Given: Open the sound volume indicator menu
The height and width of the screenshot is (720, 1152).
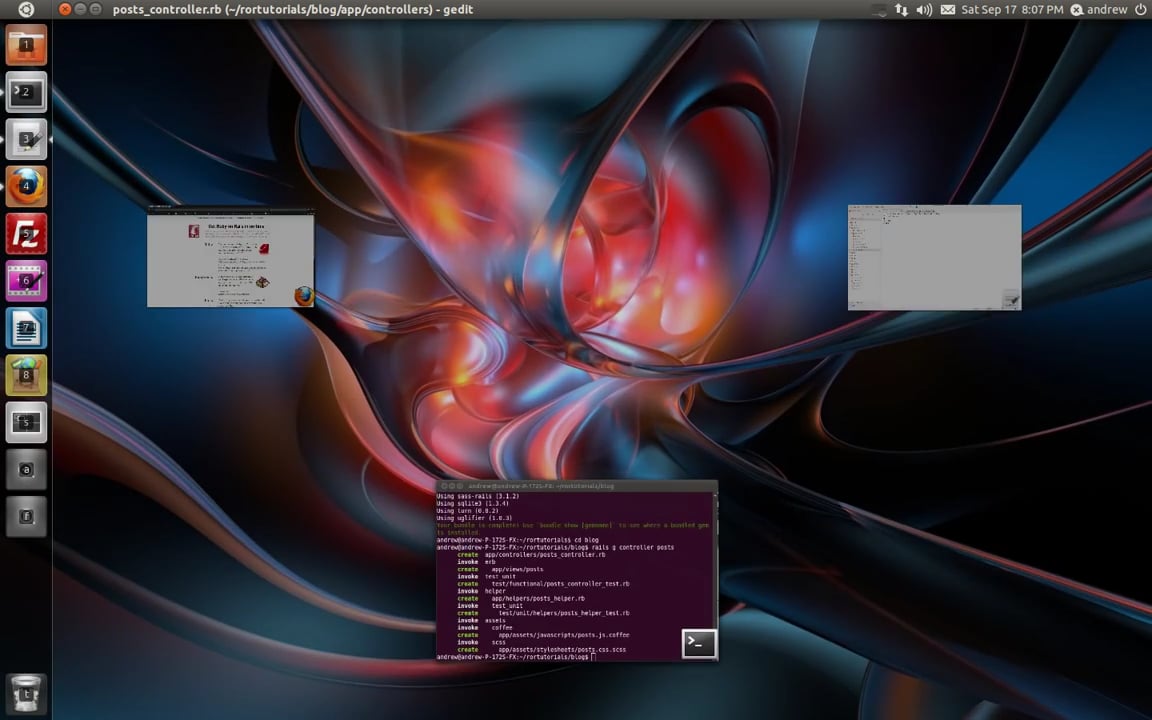Looking at the screenshot, I should pyautogui.click(x=924, y=9).
